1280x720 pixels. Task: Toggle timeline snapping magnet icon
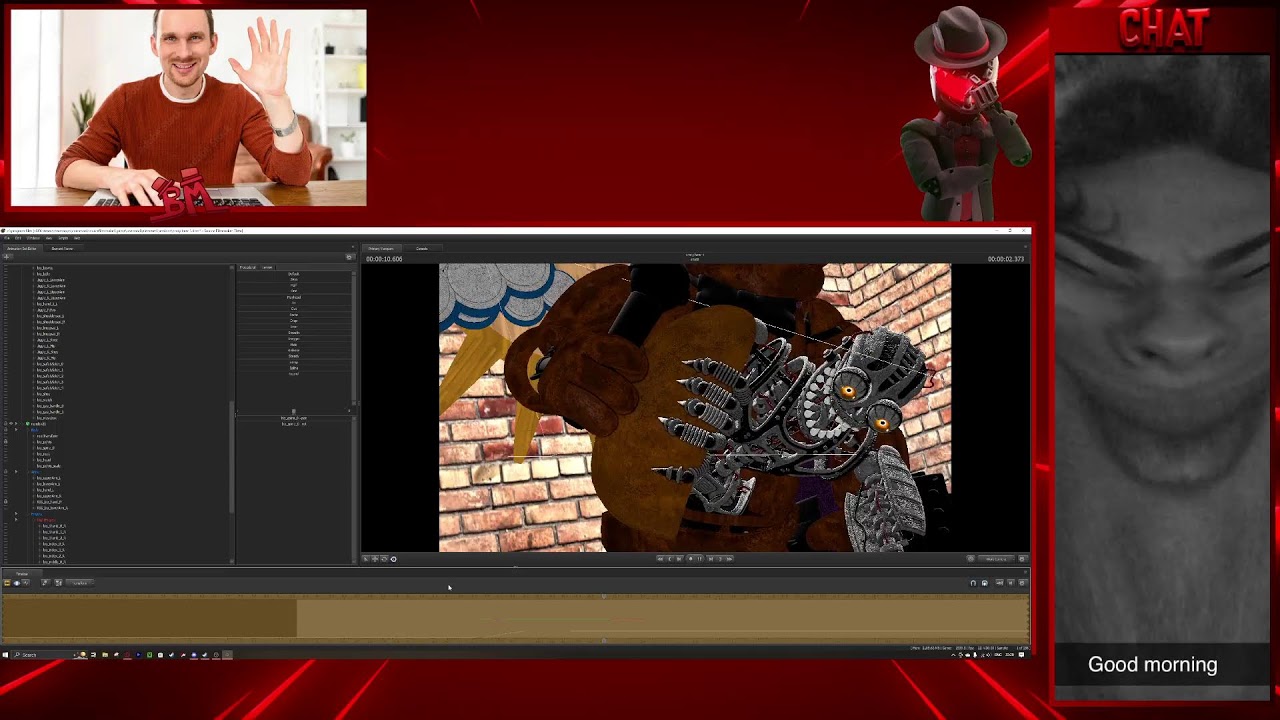coord(973,583)
